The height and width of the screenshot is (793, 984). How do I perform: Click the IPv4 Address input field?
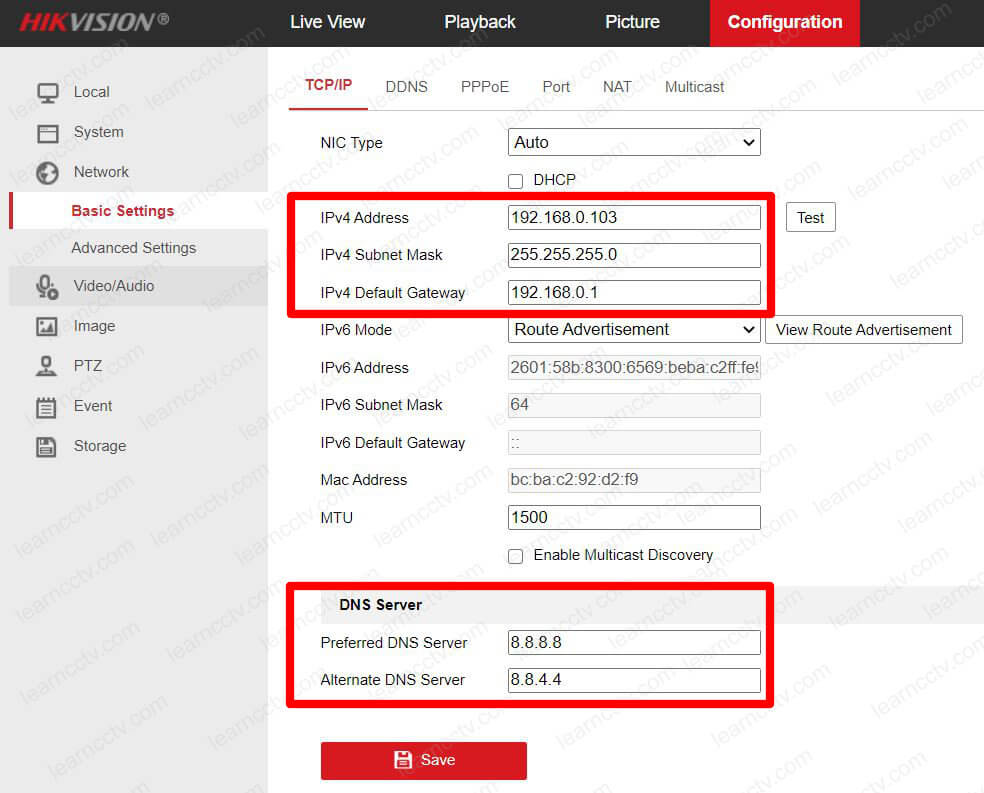(634, 218)
